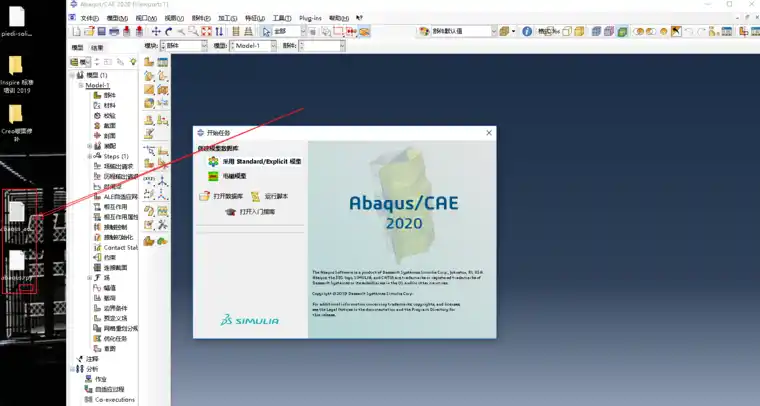Open the Model-1 model dropdown
This screenshot has width=760, height=406.
coord(253,46)
